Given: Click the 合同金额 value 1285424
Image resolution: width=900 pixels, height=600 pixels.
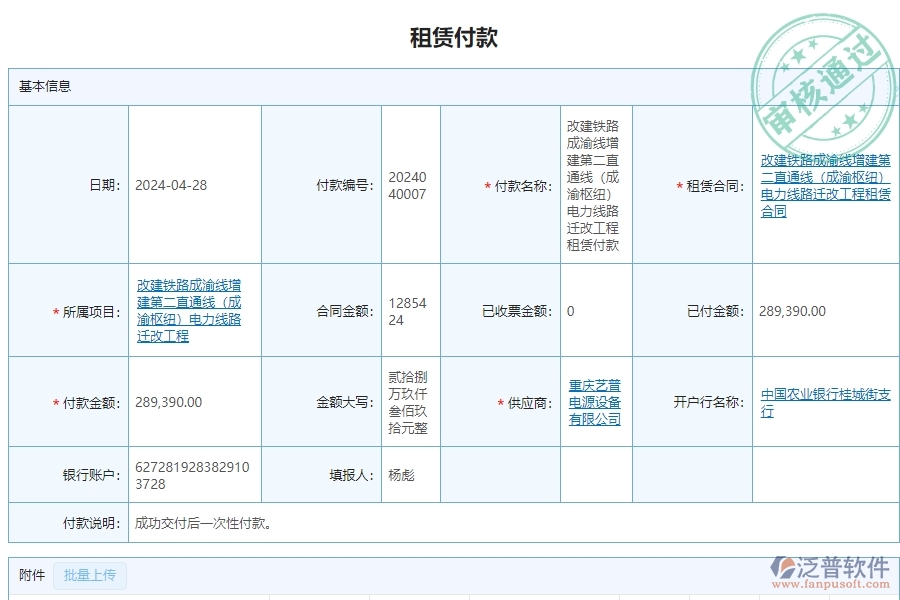Looking at the screenshot, I should 408,310.
